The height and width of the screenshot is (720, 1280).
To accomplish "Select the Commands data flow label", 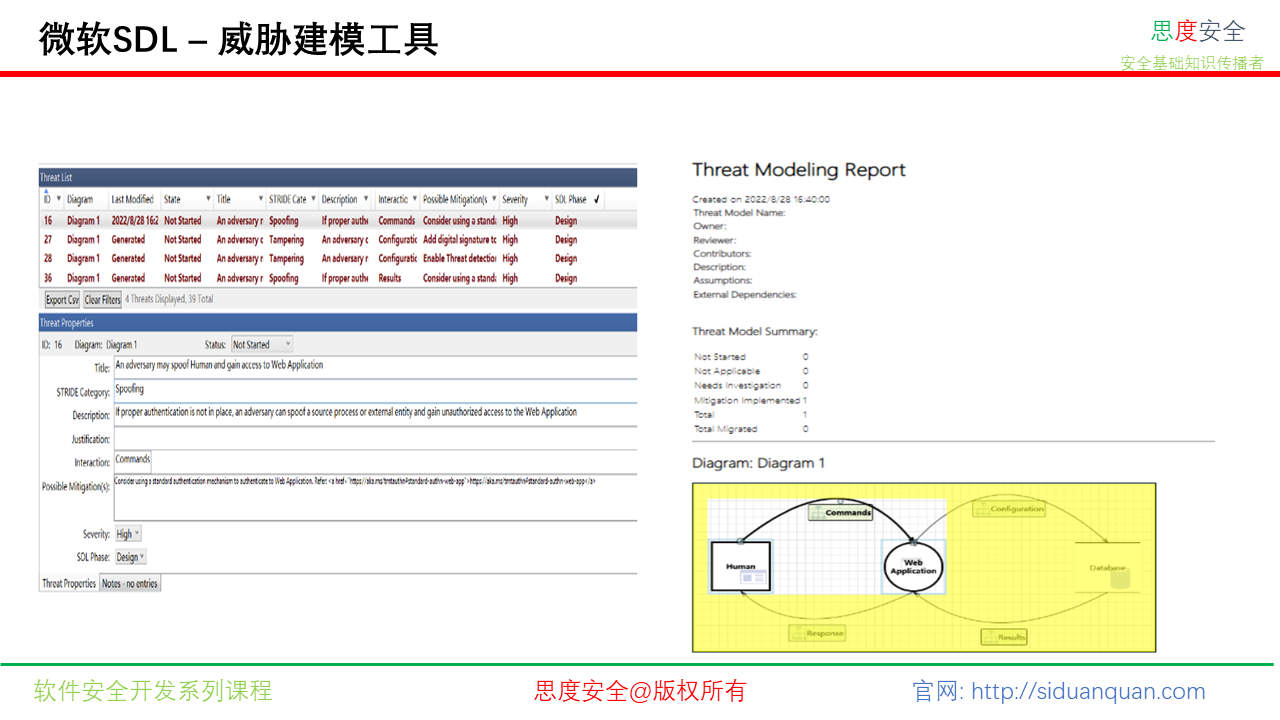I will pos(847,513).
